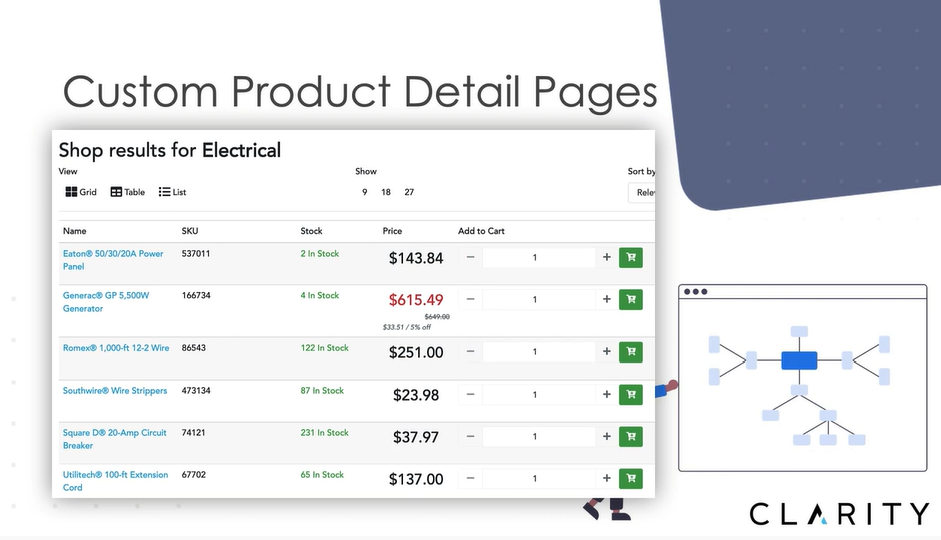Add Southwire Wire Strippers to cart
Image resolution: width=941 pixels, height=540 pixels.
631,394
